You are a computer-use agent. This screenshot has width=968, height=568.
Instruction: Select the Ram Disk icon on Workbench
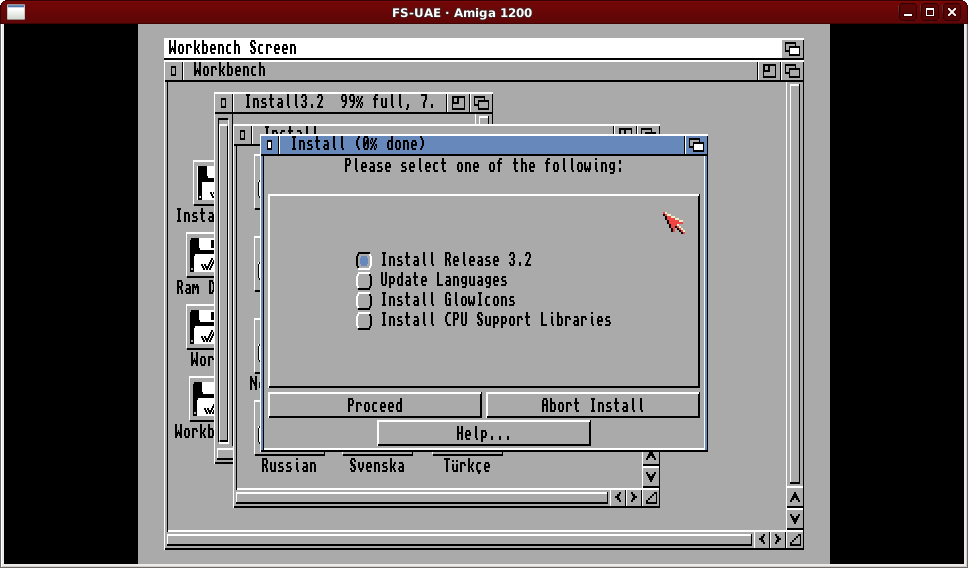point(201,254)
